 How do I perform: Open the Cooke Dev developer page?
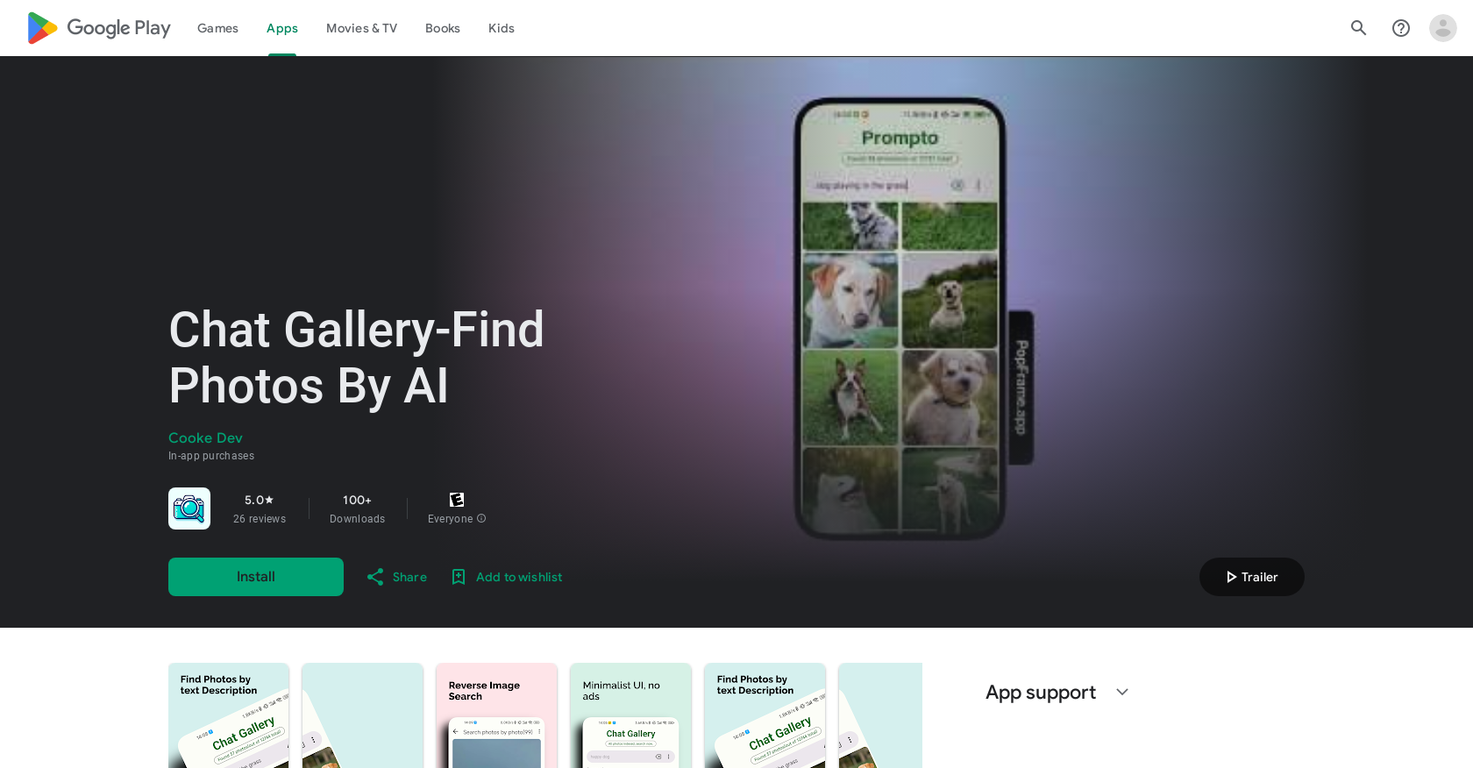205,438
